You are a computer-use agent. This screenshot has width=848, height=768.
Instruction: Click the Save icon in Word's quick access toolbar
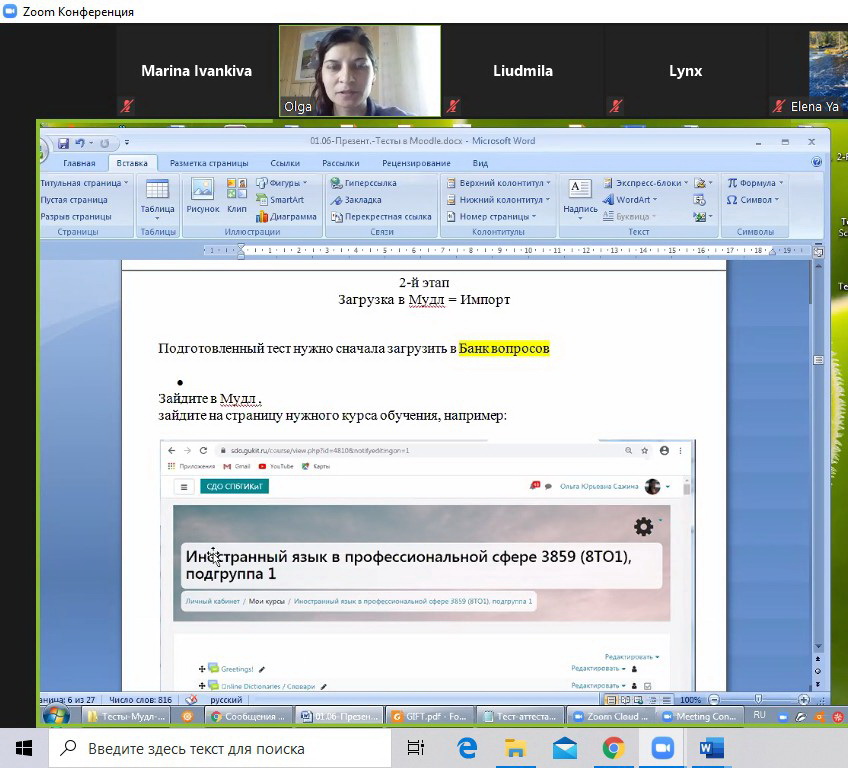(x=63, y=143)
